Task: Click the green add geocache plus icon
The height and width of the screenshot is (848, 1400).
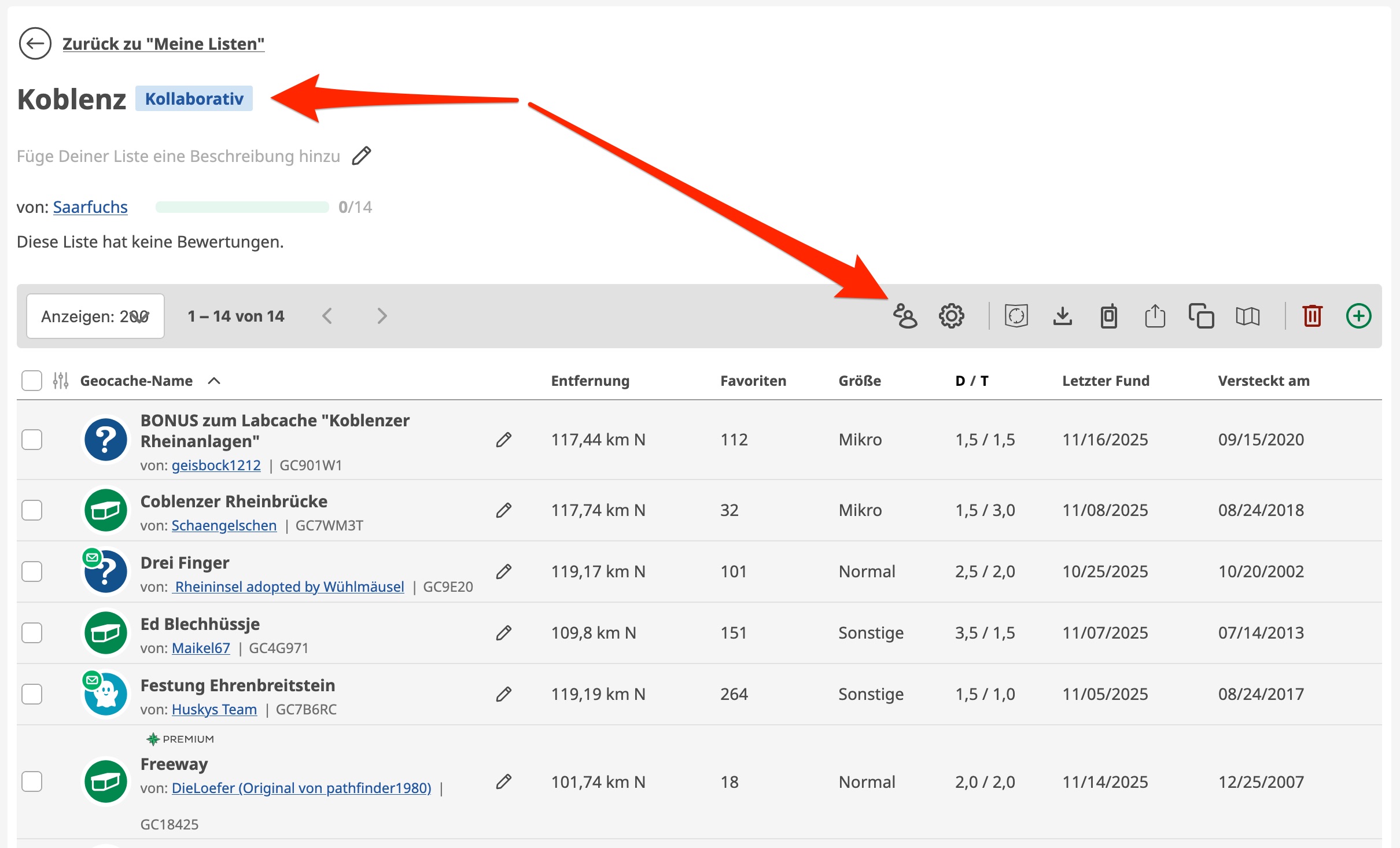Action: tap(1358, 316)
